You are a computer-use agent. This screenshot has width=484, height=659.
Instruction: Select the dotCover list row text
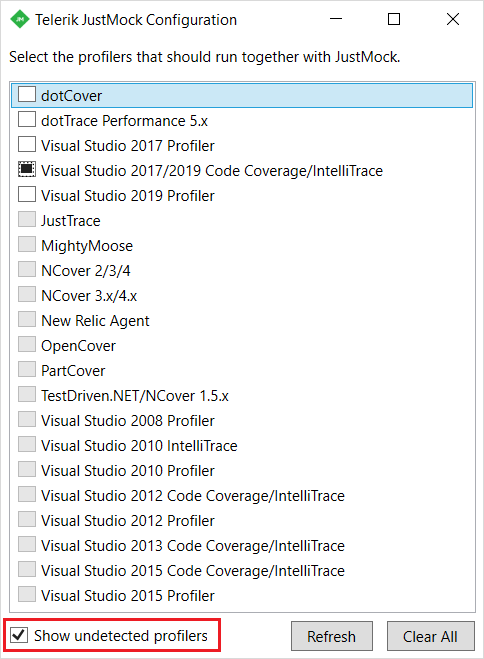tap(71, 96)
